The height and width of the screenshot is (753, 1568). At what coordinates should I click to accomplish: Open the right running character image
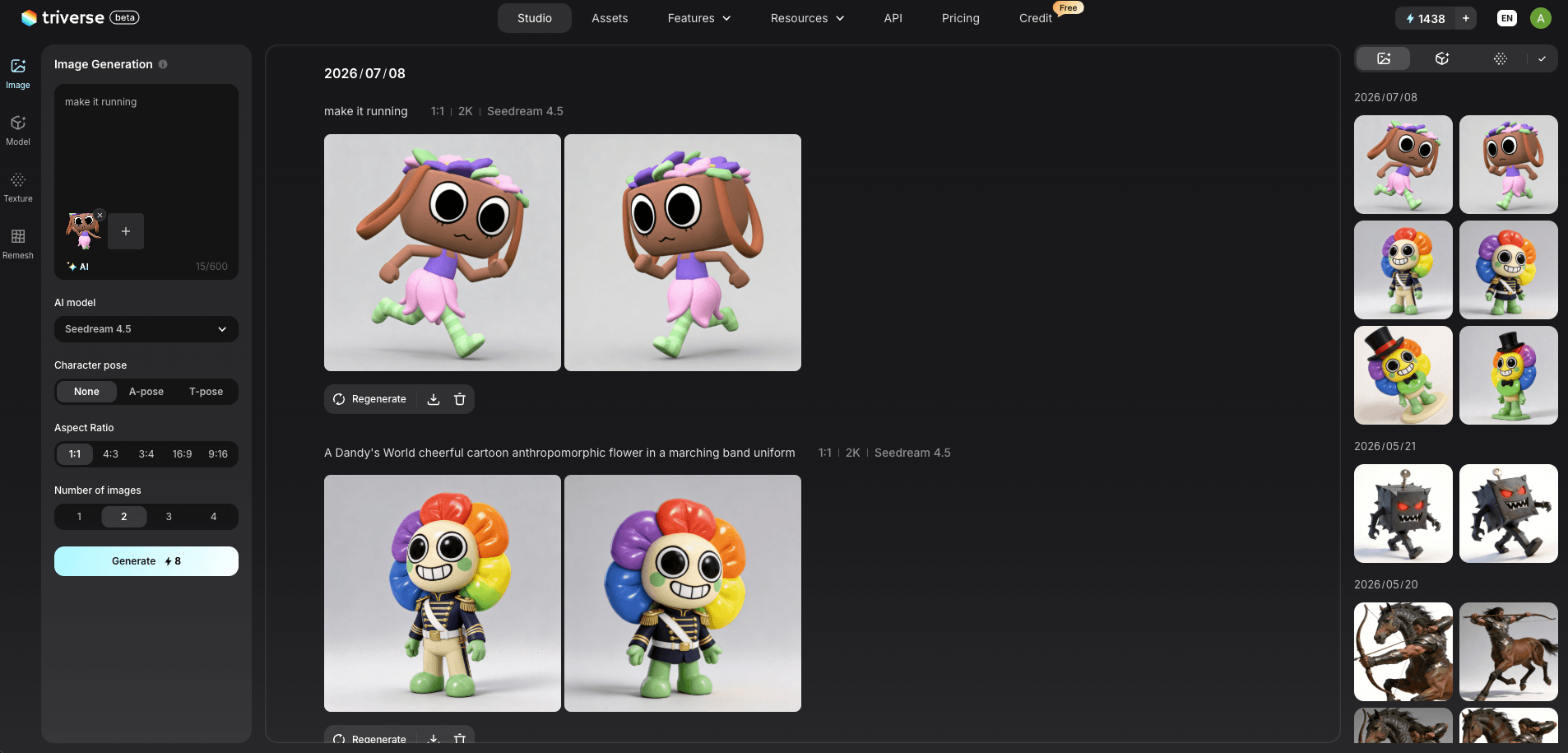tap(683, 253)
